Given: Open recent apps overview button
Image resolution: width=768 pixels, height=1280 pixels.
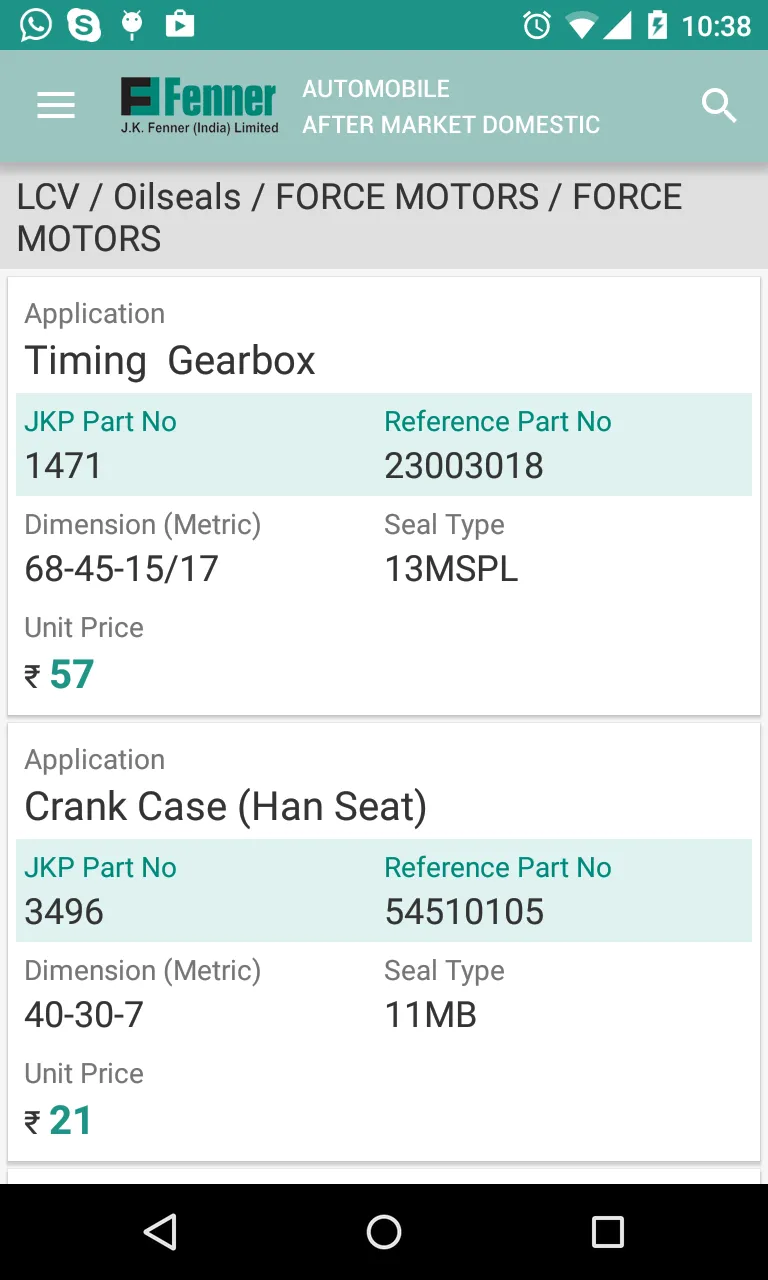Looking at the screenshot, I should coord(607,1232).
